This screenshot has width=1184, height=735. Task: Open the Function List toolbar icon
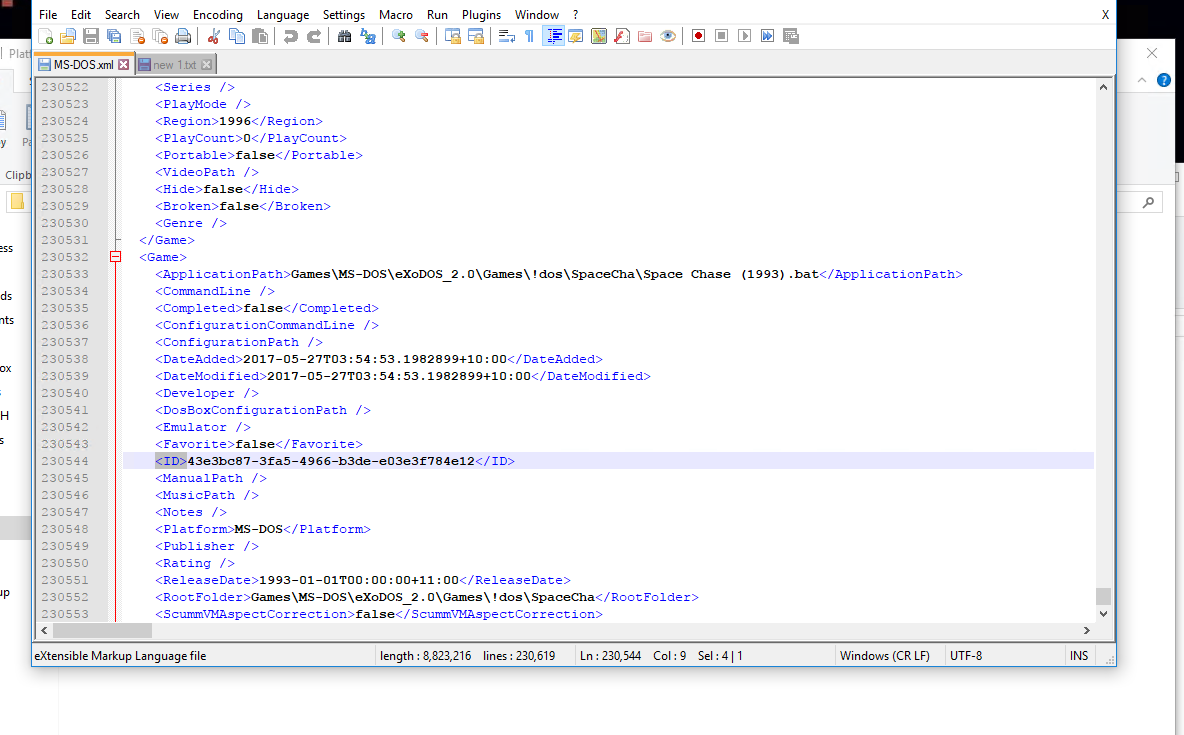coord(621,36)
